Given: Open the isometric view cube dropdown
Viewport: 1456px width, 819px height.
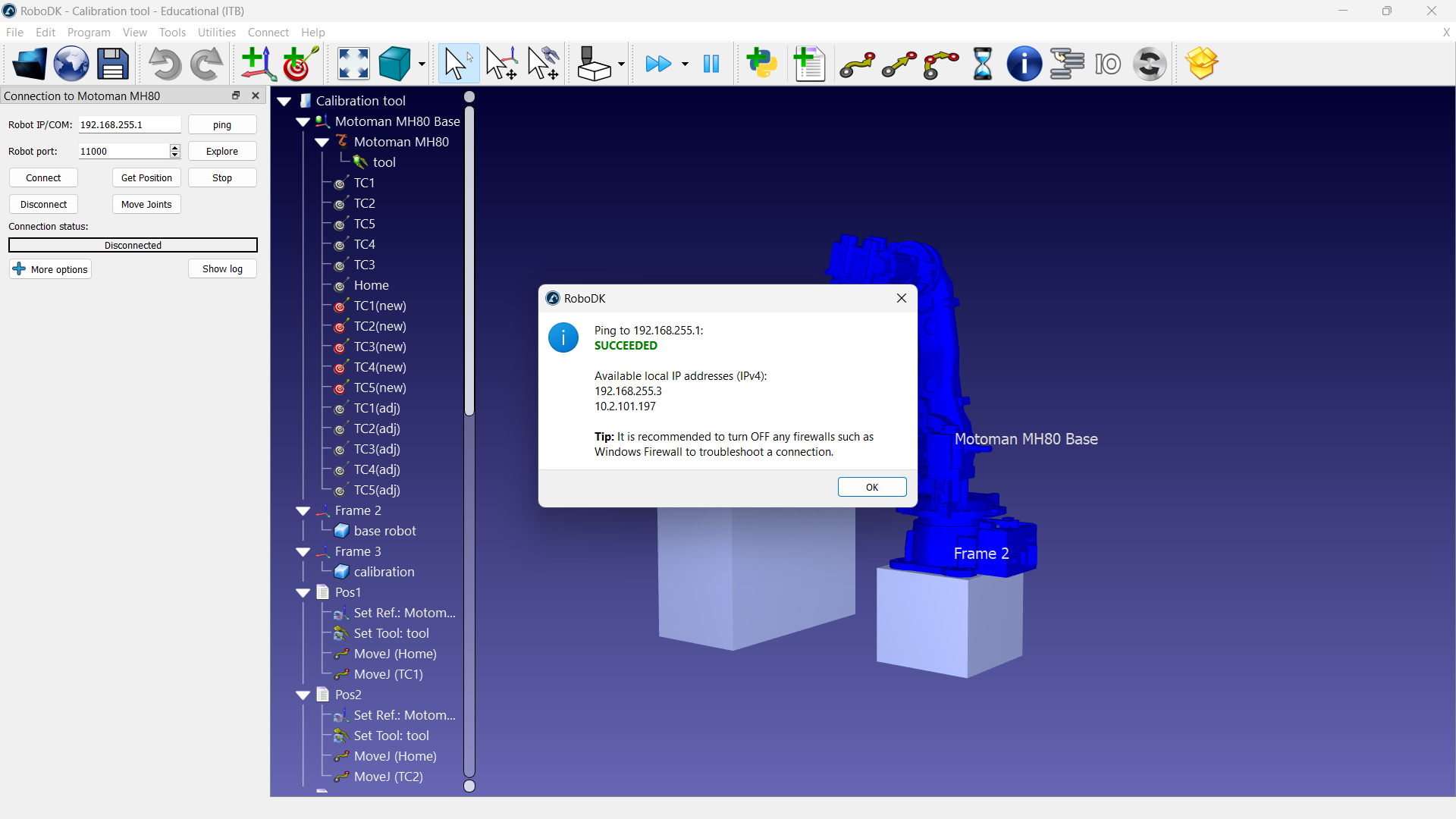Looking at the screenshot, I should [x=422, y=64].
